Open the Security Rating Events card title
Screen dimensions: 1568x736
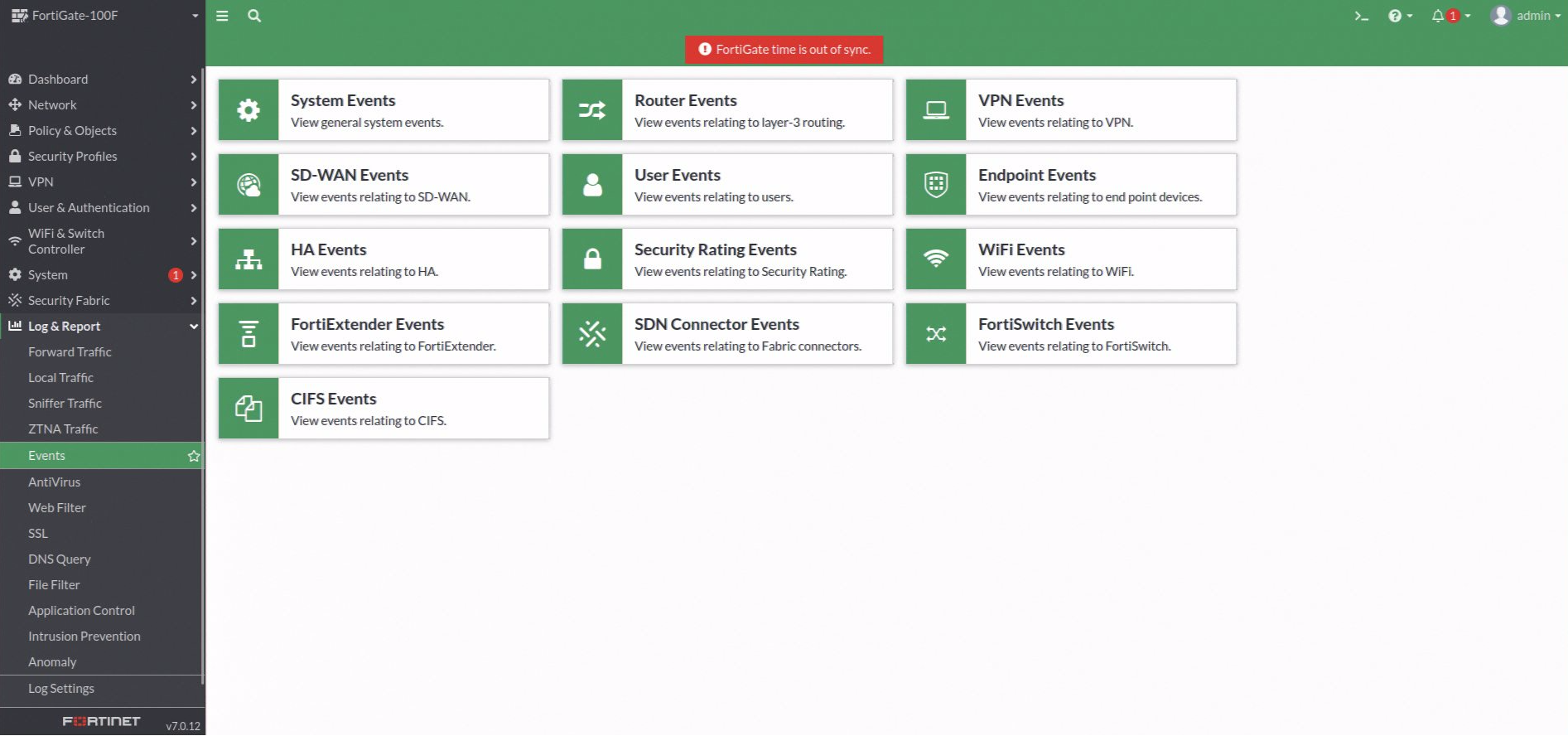(x=715, y=249)
